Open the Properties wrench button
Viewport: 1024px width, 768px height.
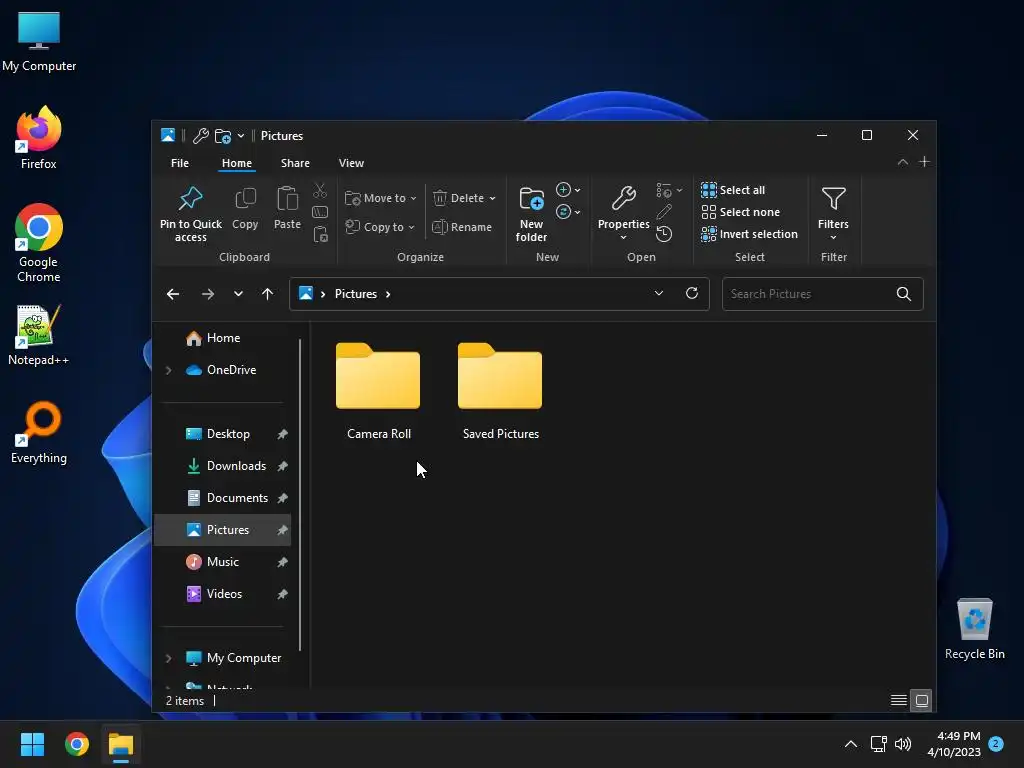click(x=624, y=213)
